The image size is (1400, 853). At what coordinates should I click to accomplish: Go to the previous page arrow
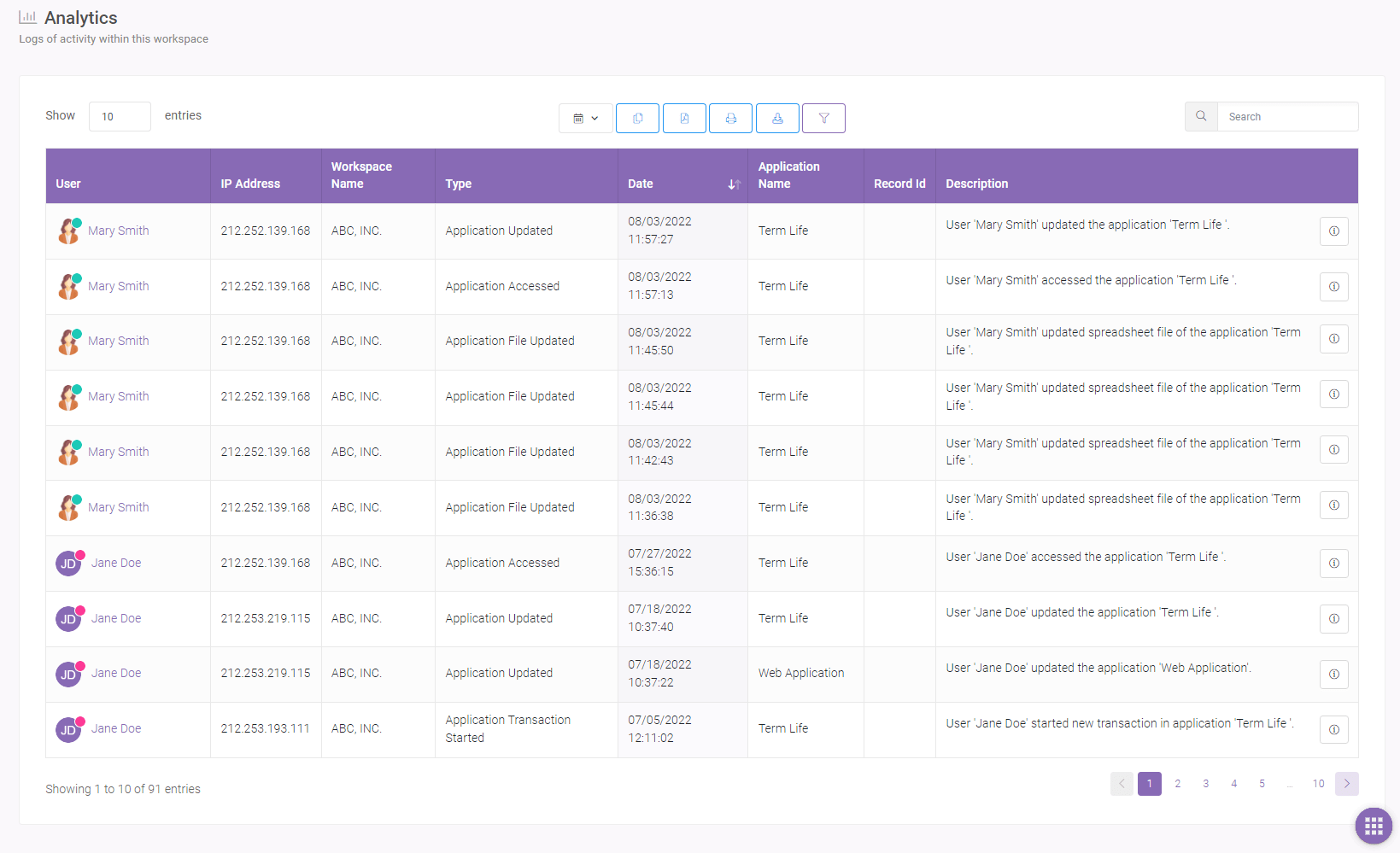click(1122, 784)
